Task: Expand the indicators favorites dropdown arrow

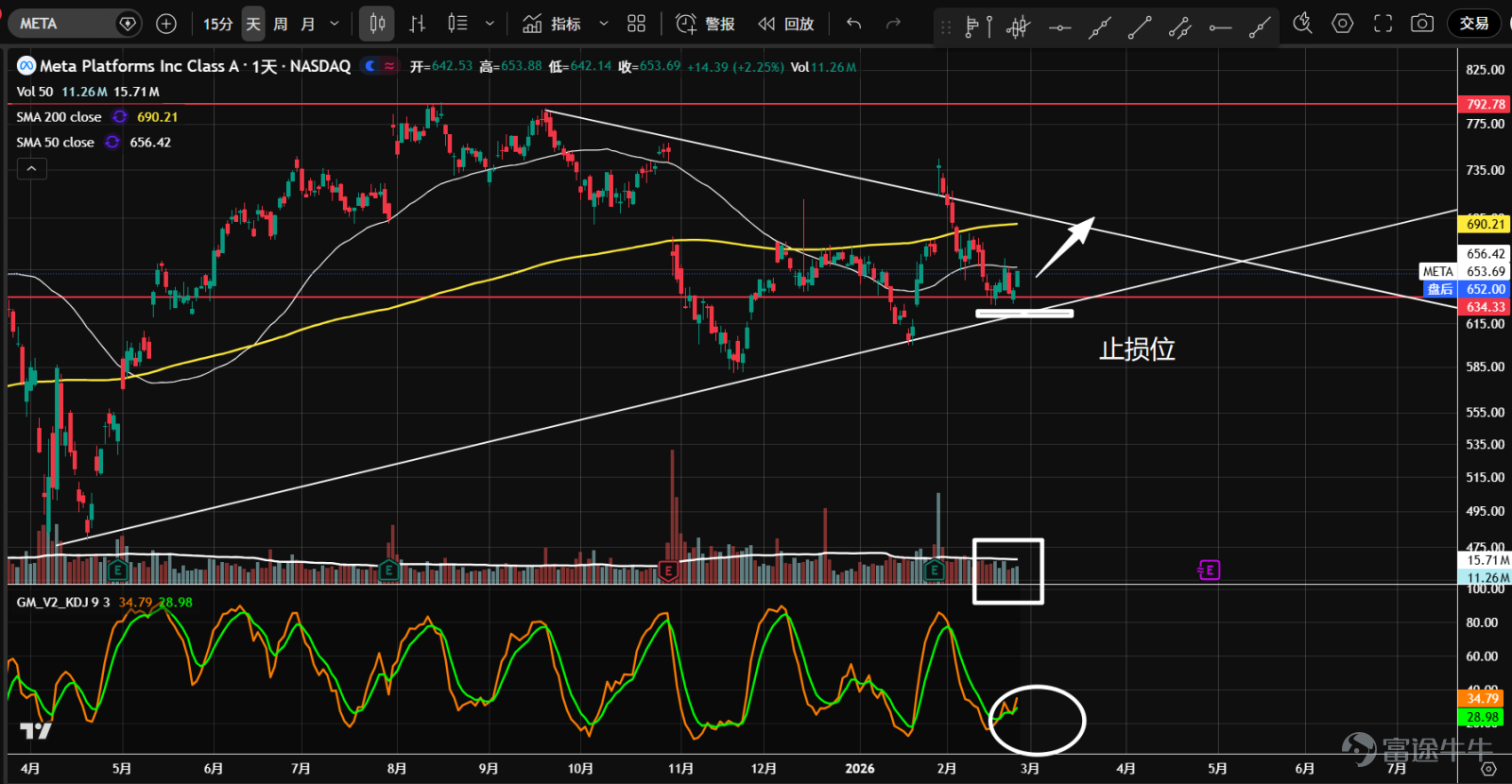Action: [x=604, y=24]
